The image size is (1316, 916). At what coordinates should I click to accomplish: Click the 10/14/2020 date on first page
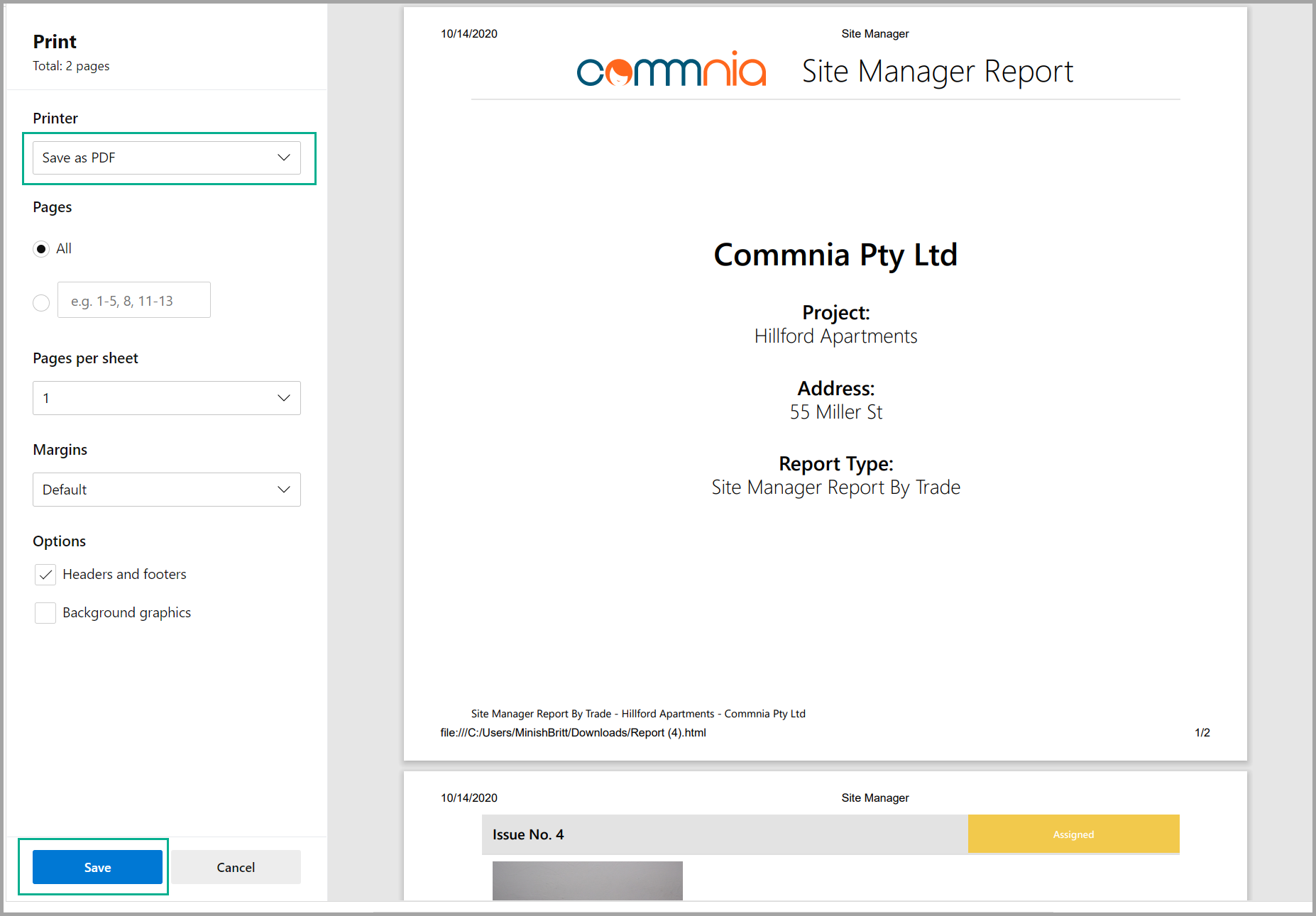pyautogui.click(x=469, y=34)
